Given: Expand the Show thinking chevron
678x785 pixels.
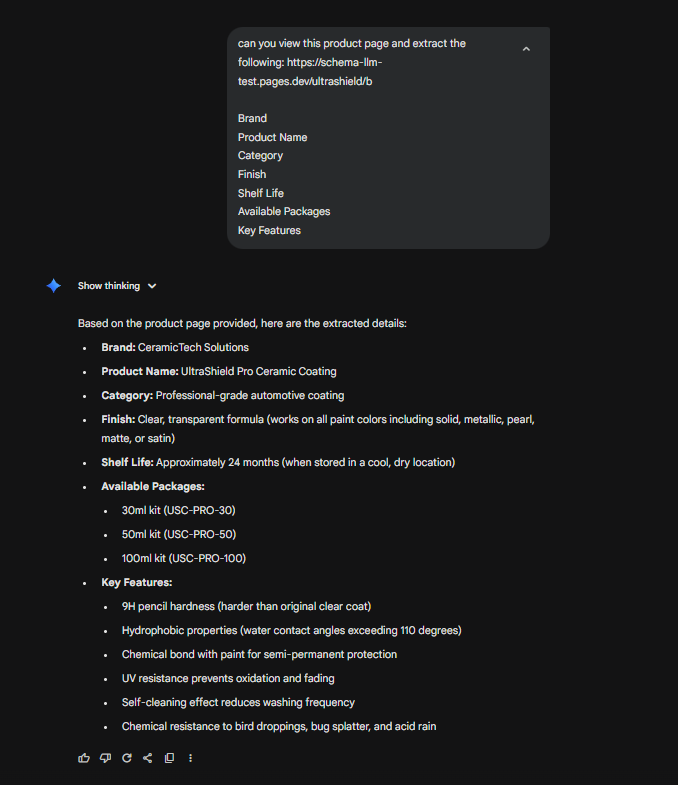Looking at the screenshot, I should (x=152, y=286).
